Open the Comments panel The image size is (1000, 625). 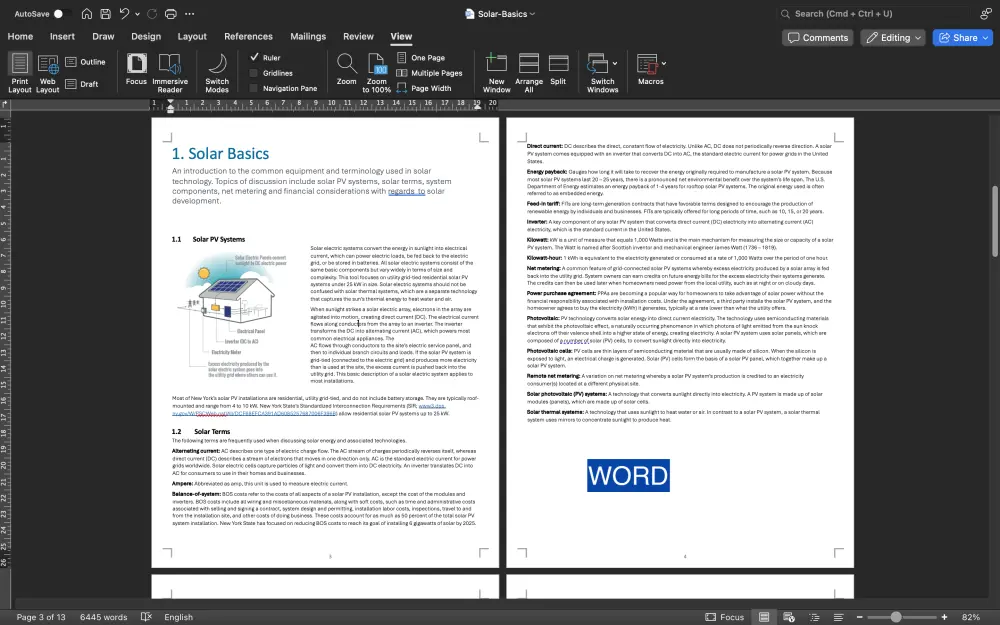pos(817,37)
